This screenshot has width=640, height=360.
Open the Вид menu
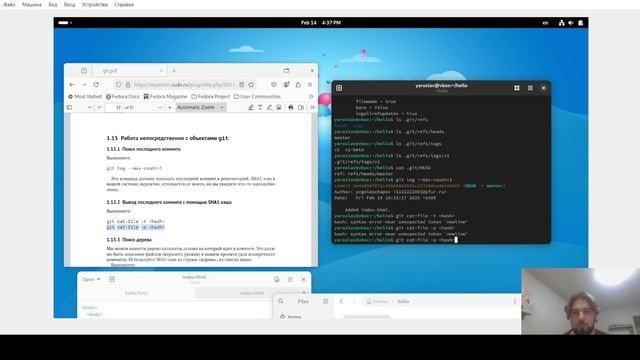click(x=53, y=5)
